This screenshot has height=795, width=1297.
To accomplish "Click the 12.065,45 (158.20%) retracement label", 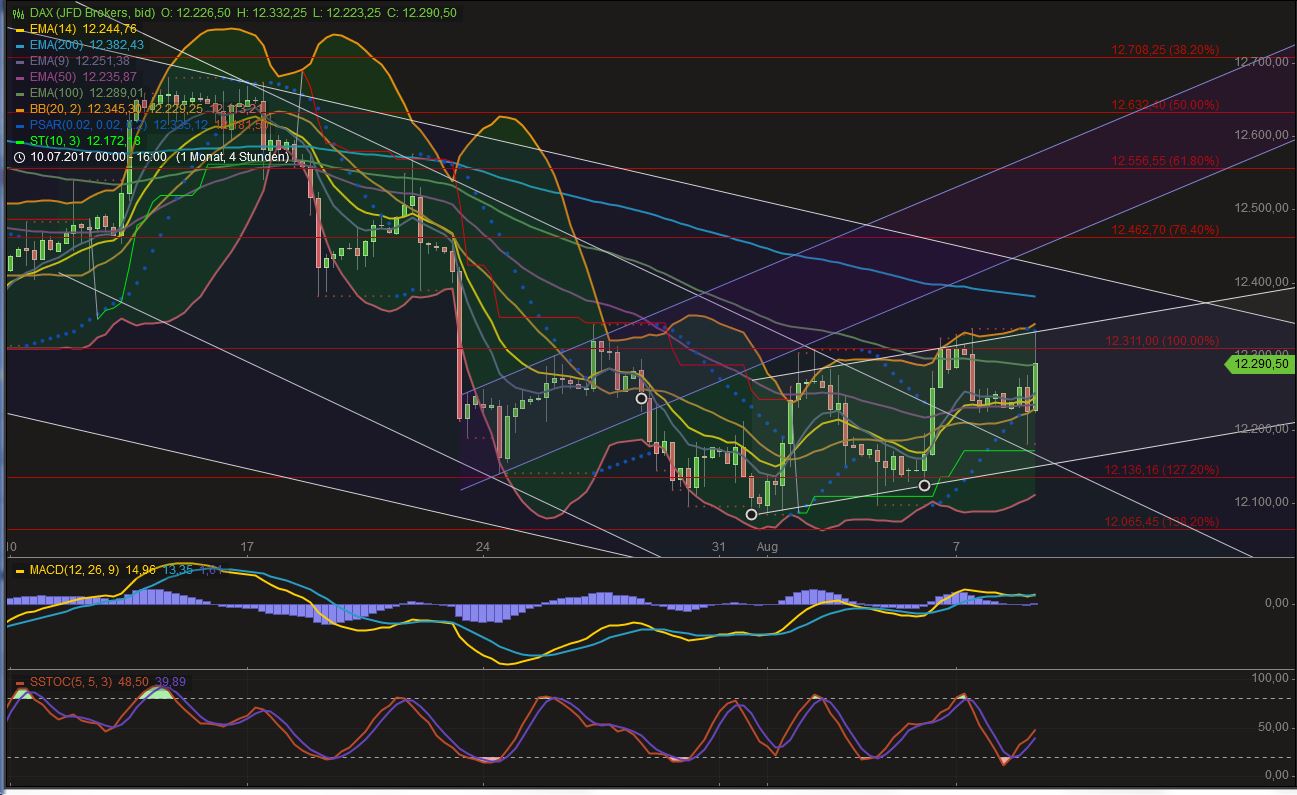I will tap(1160, 520).
